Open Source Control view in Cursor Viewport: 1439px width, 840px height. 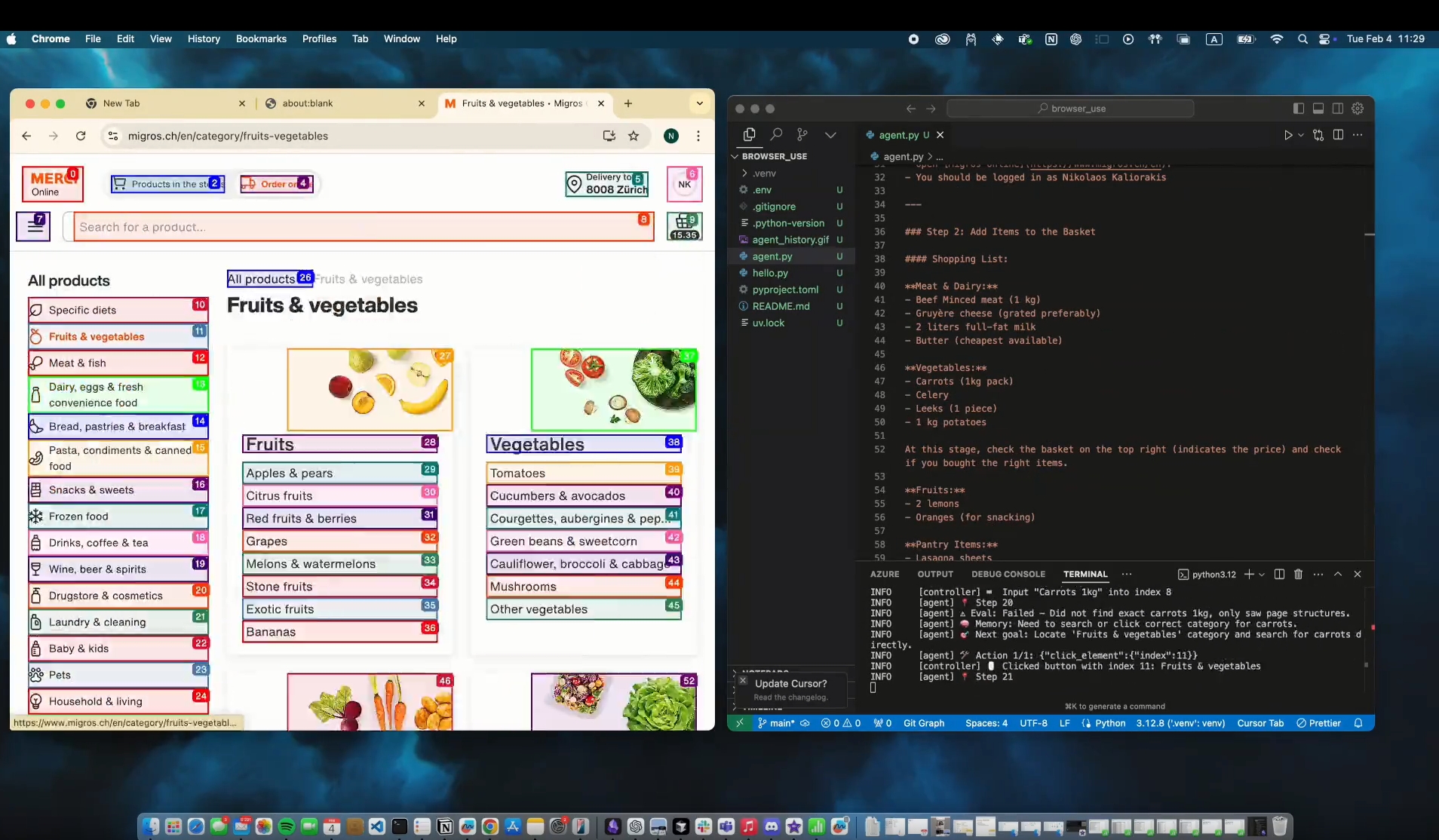point(802,134)
